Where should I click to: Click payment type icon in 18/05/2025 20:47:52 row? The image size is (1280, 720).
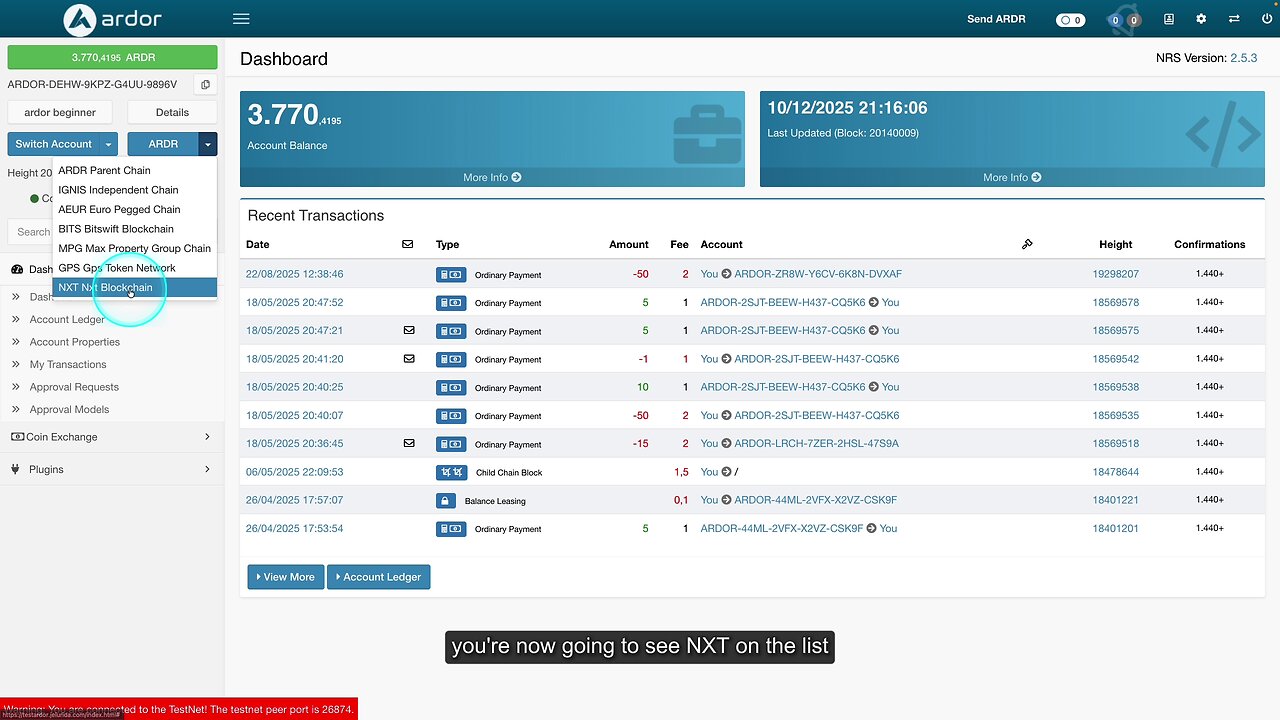click(x=451, y=302)
